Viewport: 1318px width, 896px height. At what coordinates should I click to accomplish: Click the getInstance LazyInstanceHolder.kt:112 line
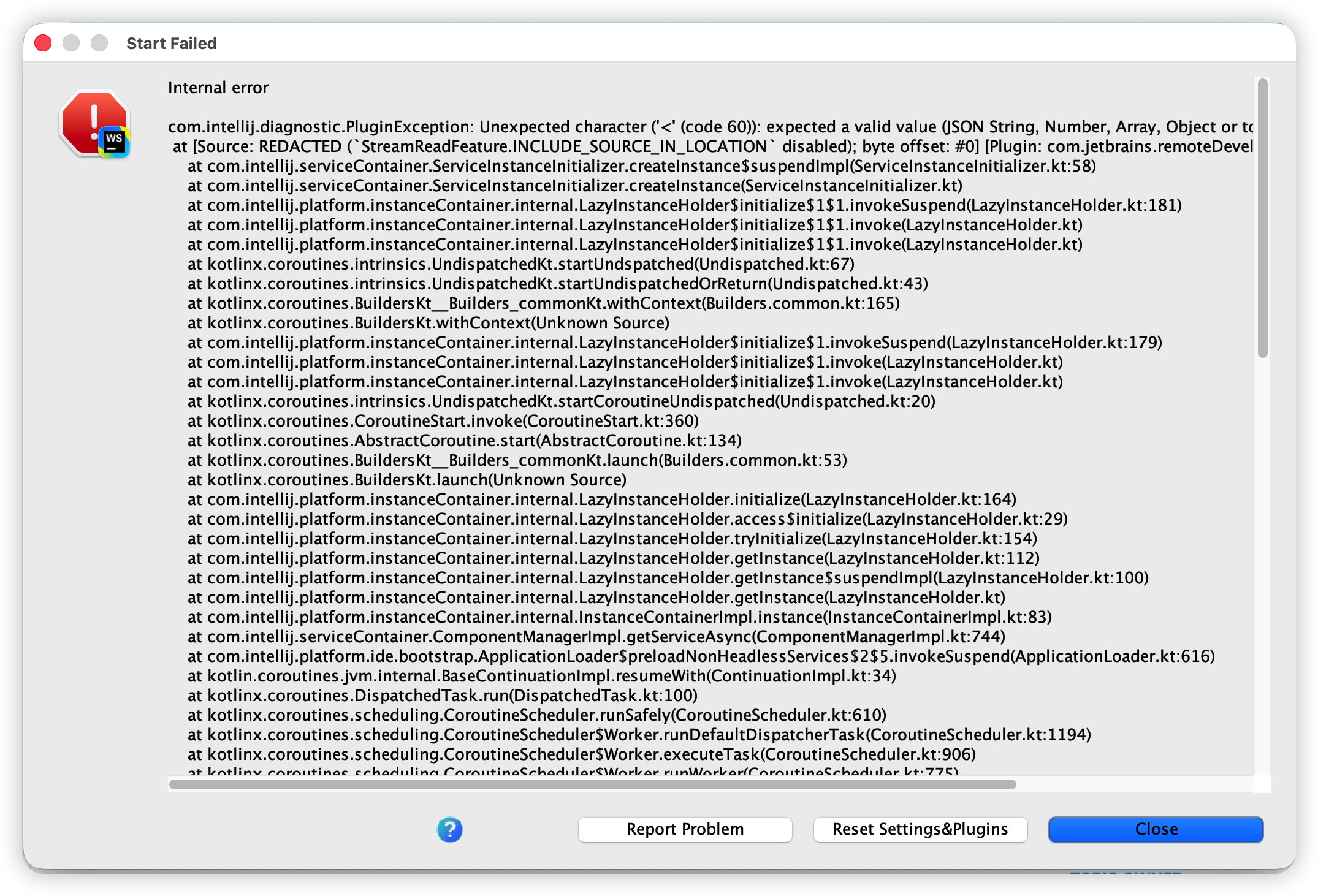tap(614, 558)
